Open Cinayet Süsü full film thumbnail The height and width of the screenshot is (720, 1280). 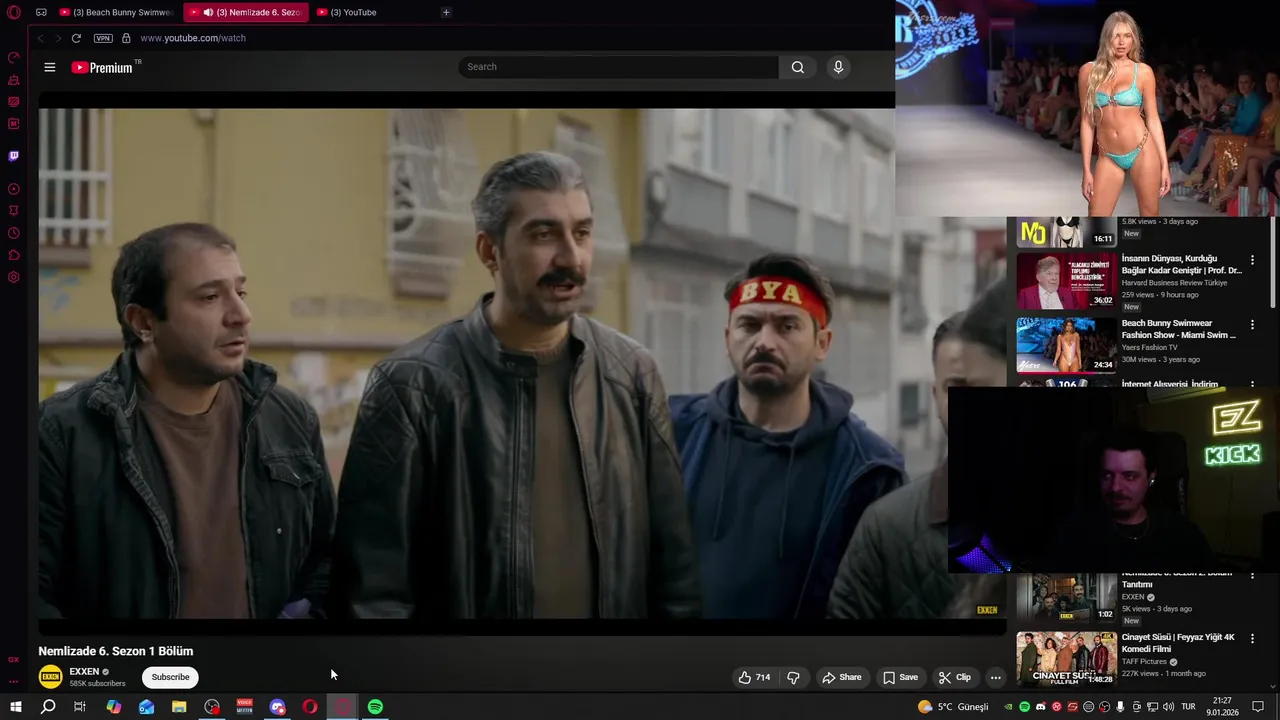click(x=1066, y=659)
